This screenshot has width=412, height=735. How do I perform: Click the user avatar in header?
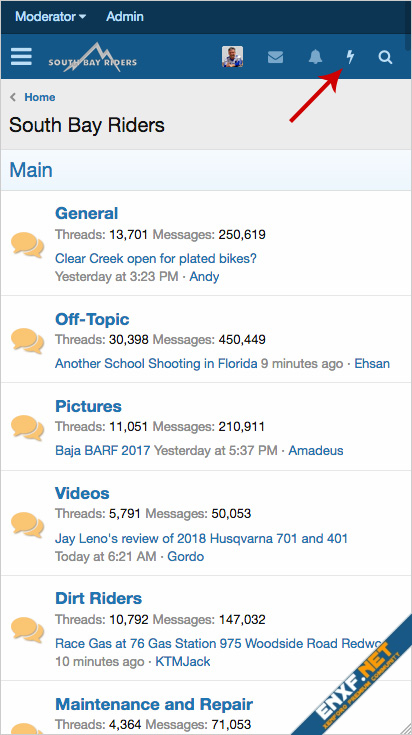point(232,57)
